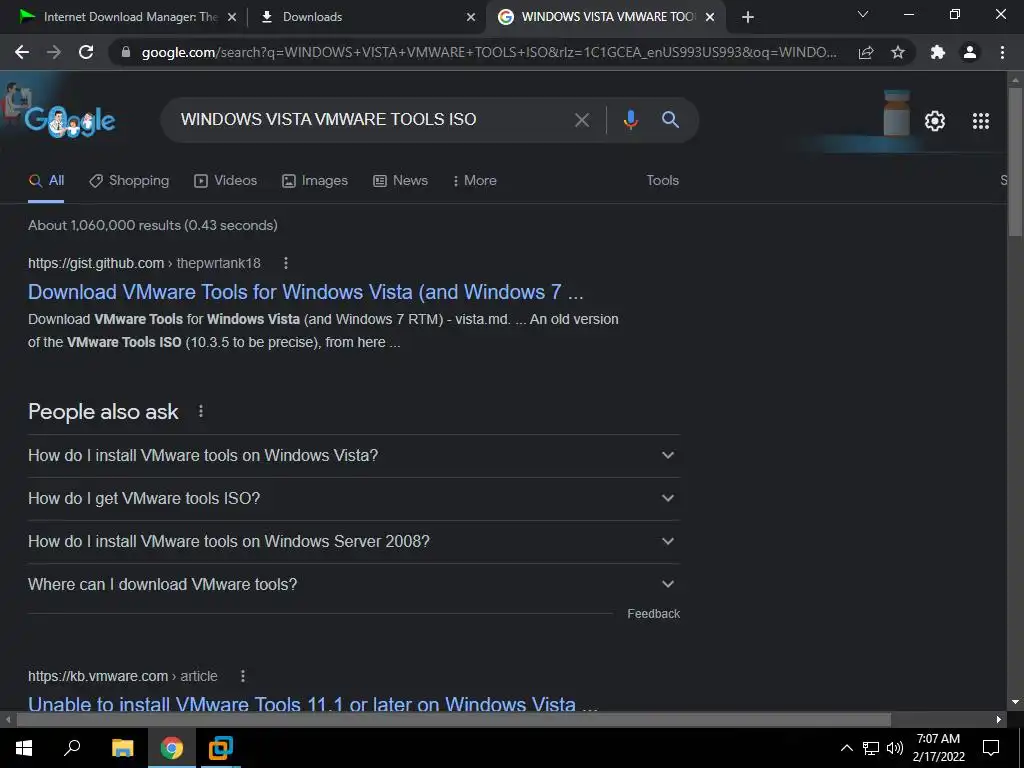This screenshot has height=768, width=1024.
Task: Open the Chrome profile avatar icon
Action: click(x=970, y=52)
